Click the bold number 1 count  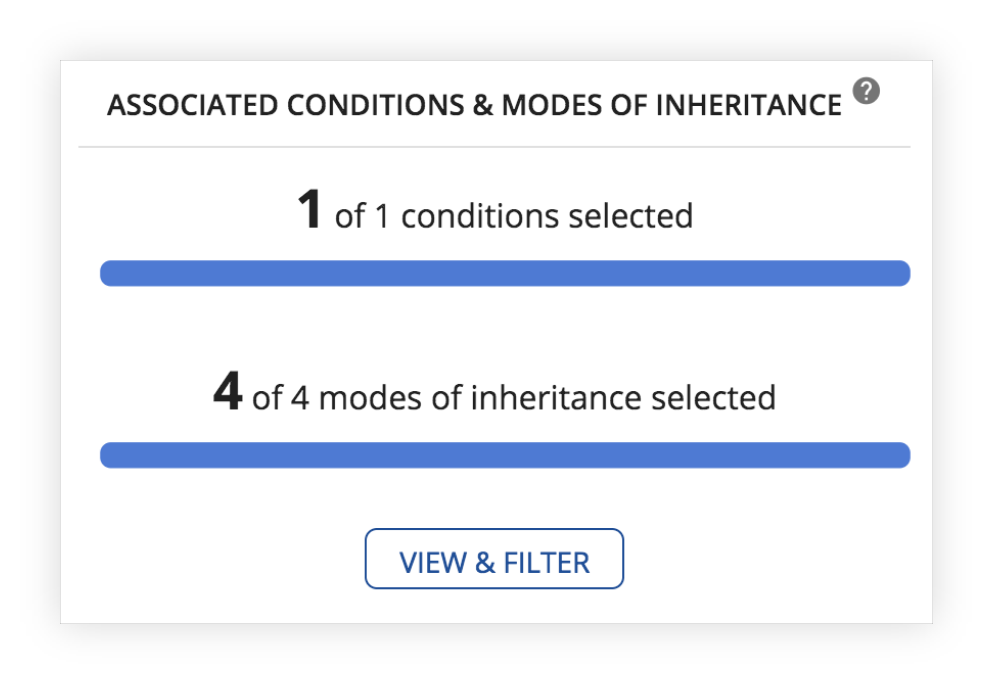pyautogui.click(x=310, y=208)
